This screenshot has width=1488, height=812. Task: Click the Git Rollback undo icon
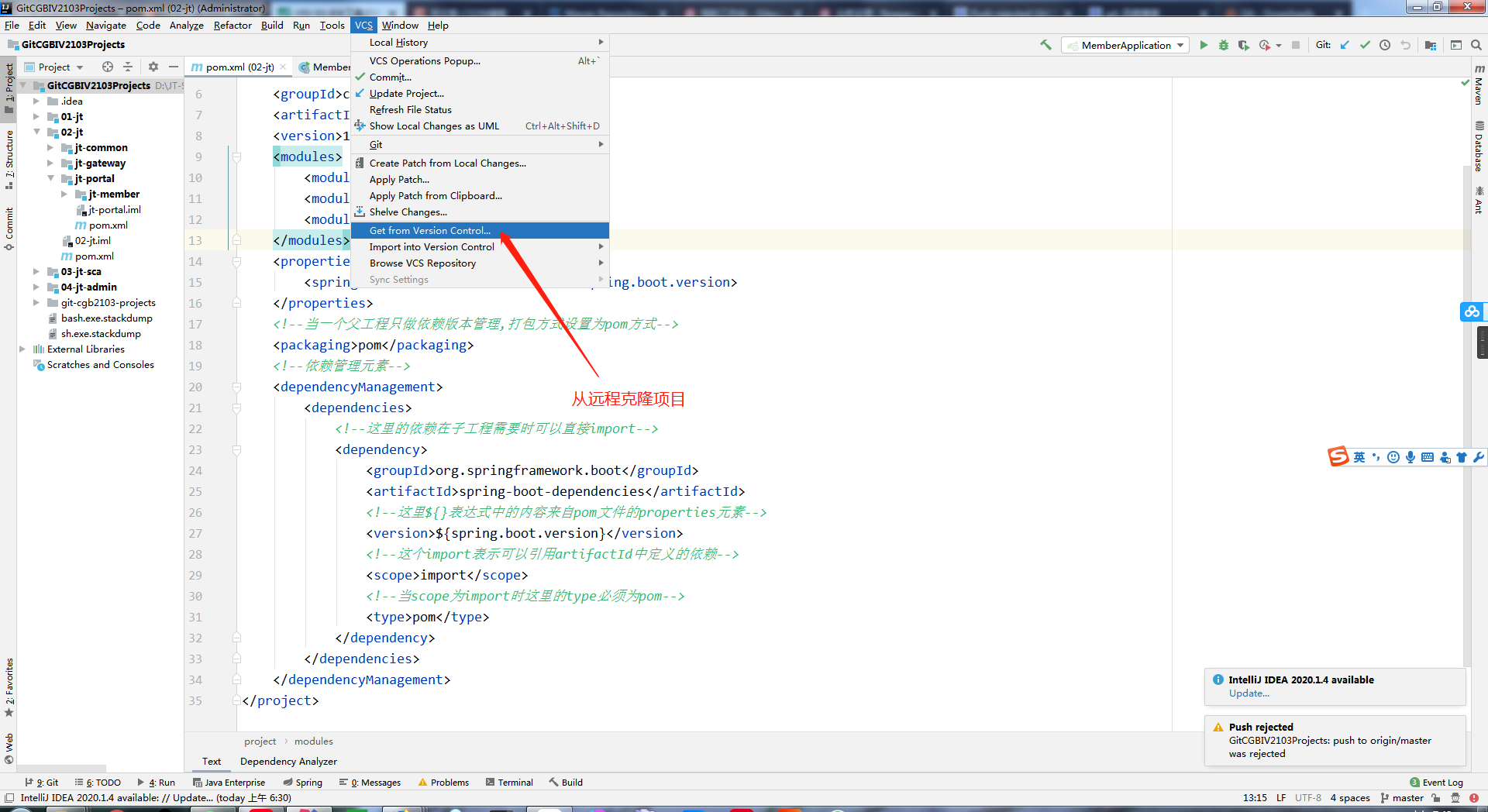click(x=1405, y=45)
